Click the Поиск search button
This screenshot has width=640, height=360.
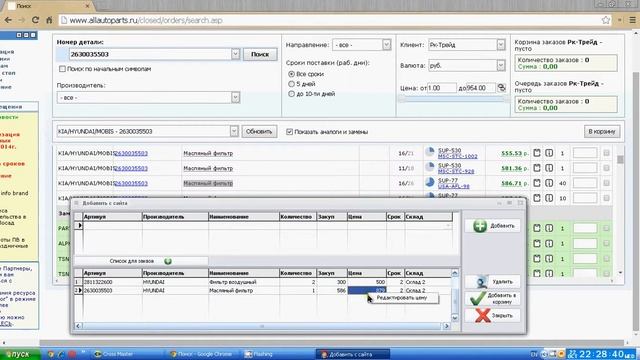coord(260,54)
